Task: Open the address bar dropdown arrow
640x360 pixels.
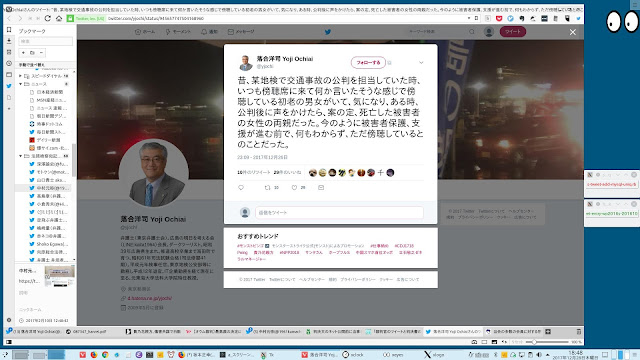Action: point(469,18)
